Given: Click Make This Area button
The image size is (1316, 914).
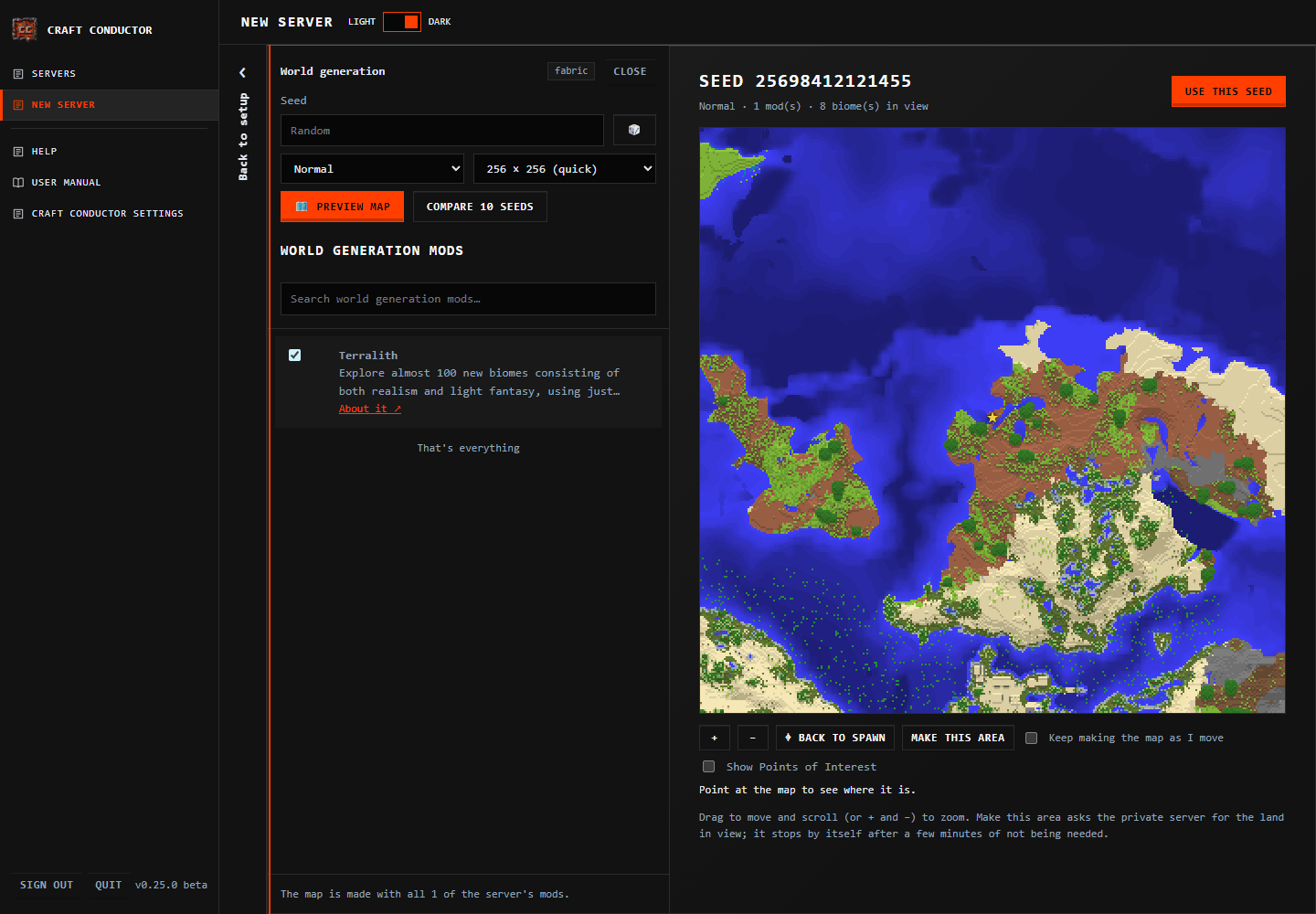Looking at the screenshot, I should pos(958,738).
